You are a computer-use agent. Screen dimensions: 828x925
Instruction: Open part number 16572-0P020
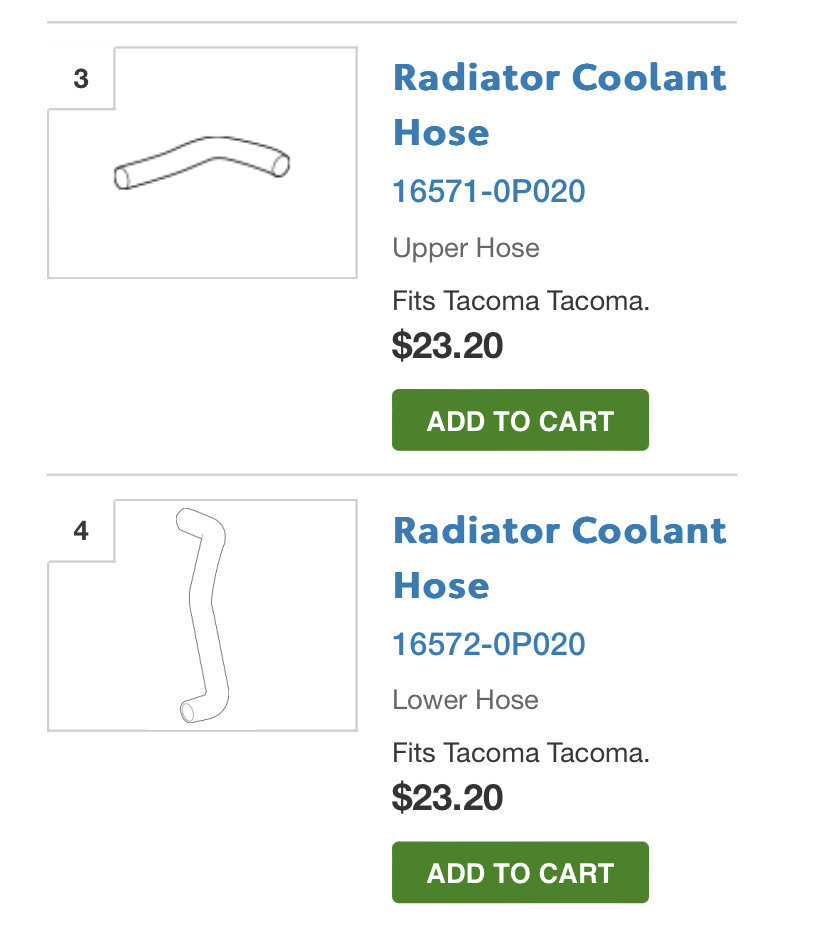(489, 644)
